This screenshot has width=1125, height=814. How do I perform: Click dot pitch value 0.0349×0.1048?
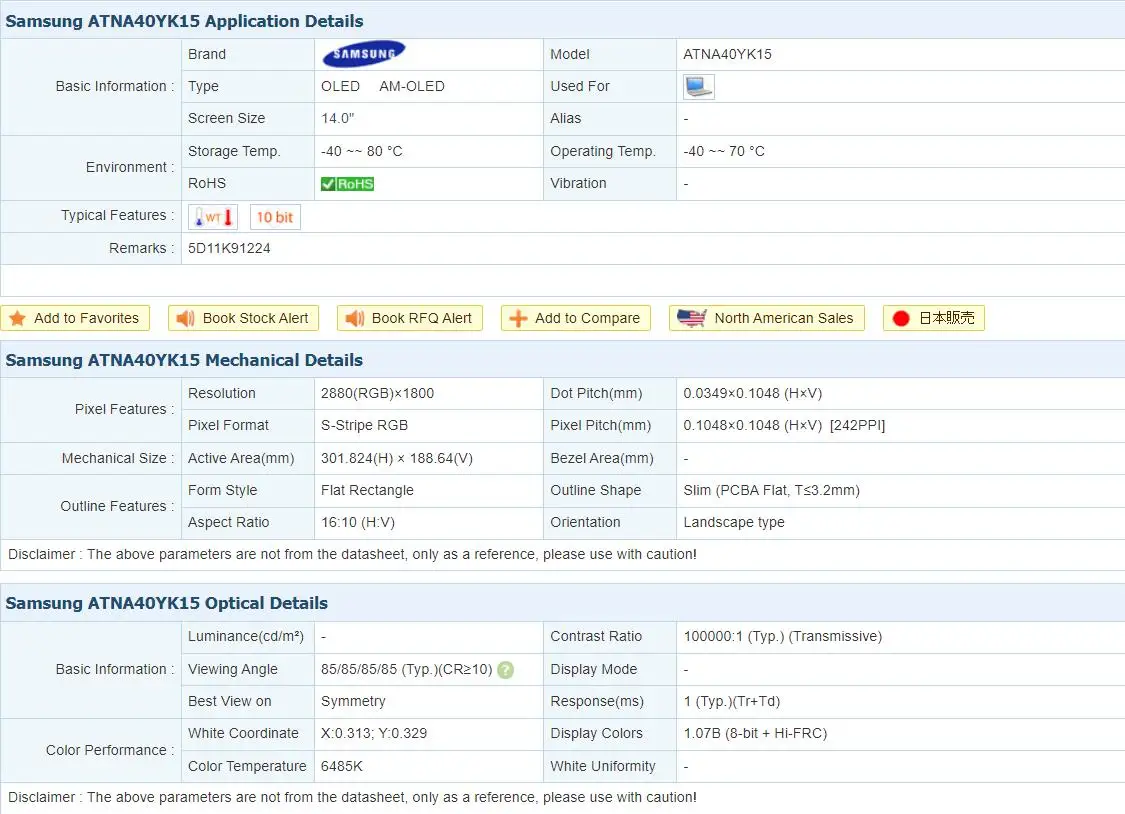click(753, 393)
